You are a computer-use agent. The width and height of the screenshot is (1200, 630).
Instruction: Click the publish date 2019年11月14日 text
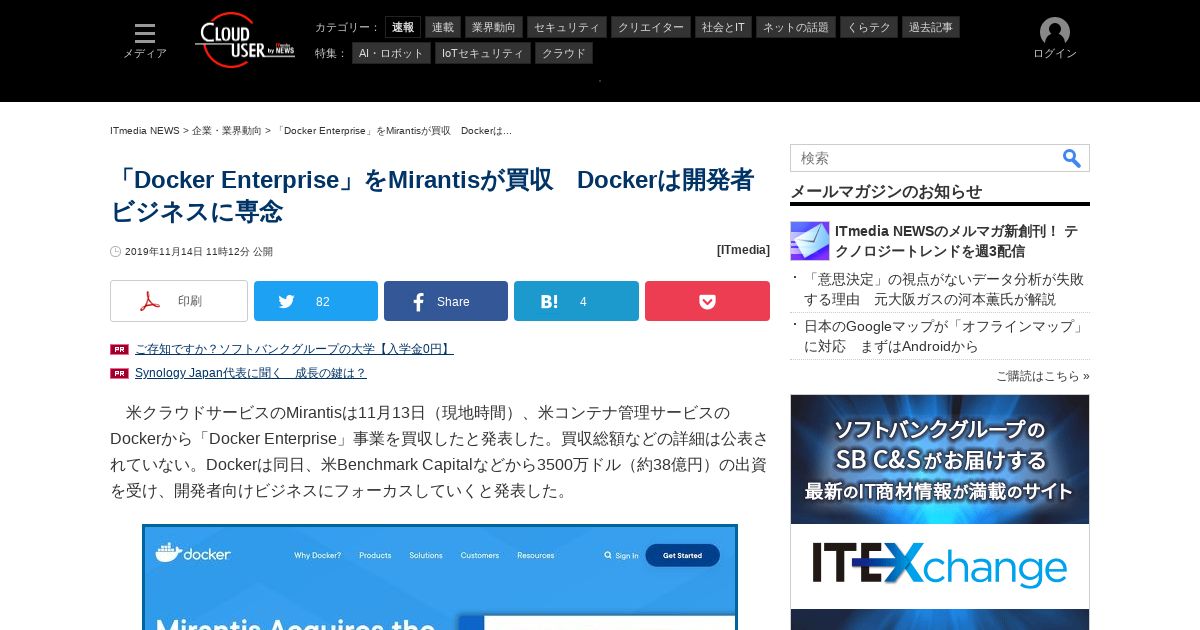(x=199, y=252)
